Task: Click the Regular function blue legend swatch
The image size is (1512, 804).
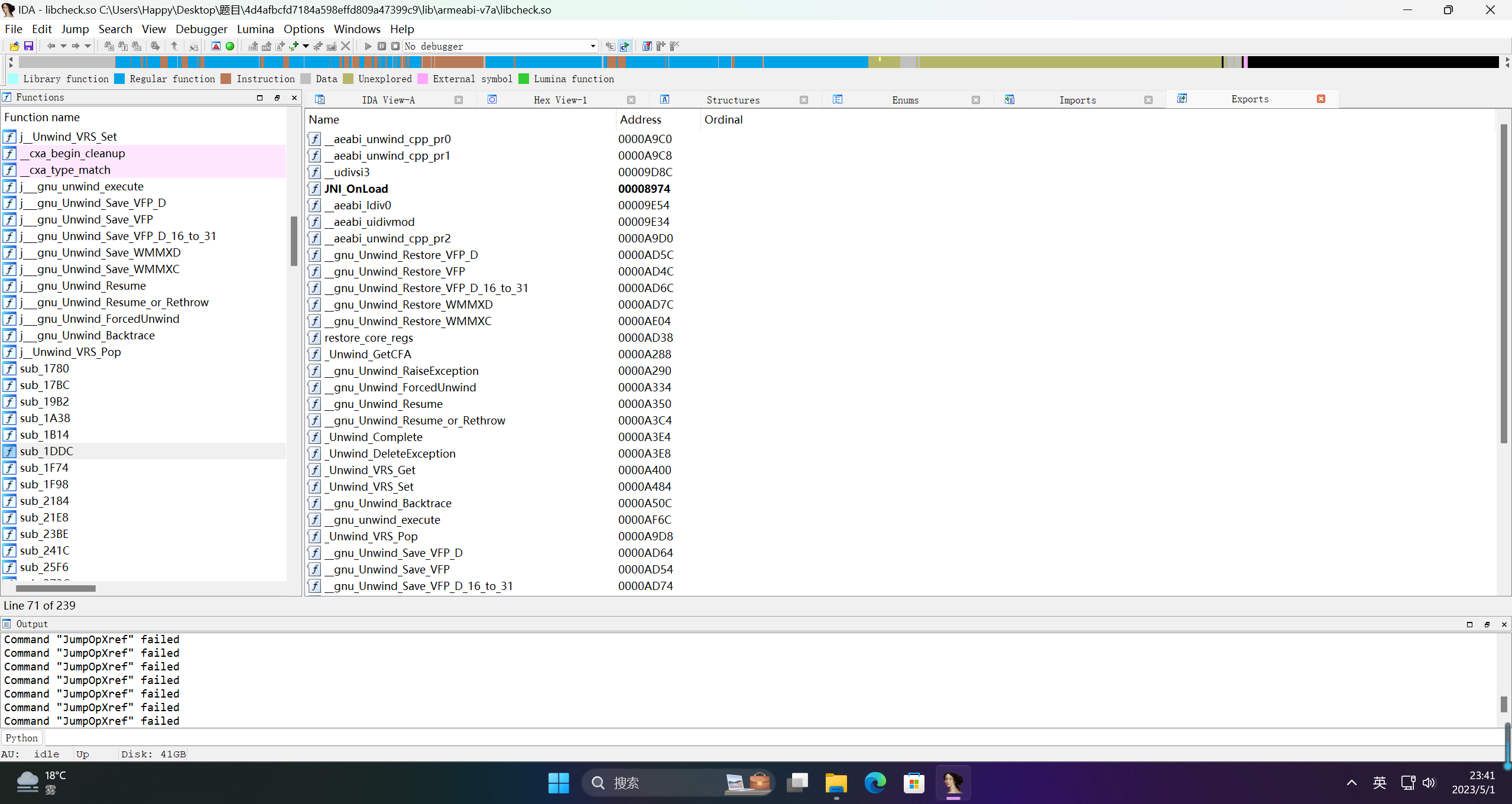Action: click(x=119, y=79)
